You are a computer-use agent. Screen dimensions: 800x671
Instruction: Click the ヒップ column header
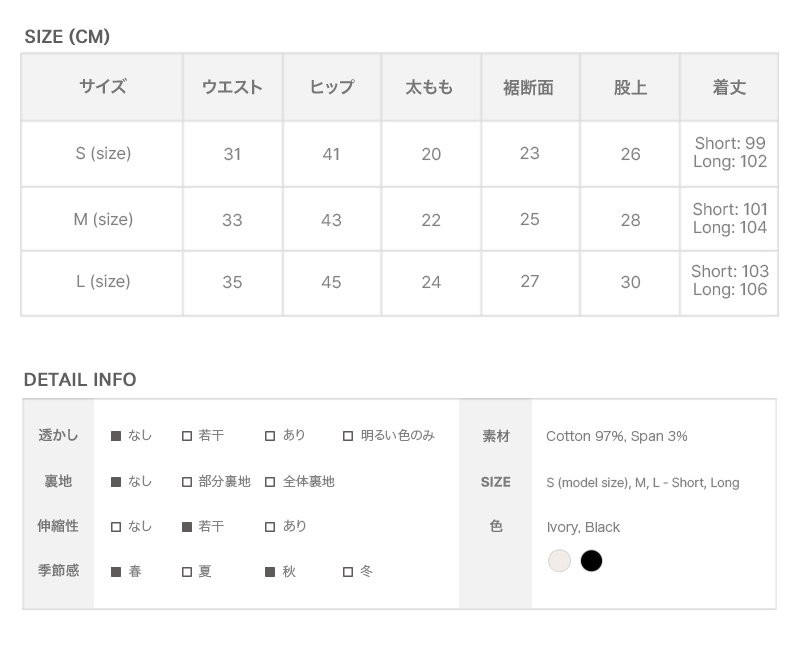pyautogui.click(x=332, y=88)
